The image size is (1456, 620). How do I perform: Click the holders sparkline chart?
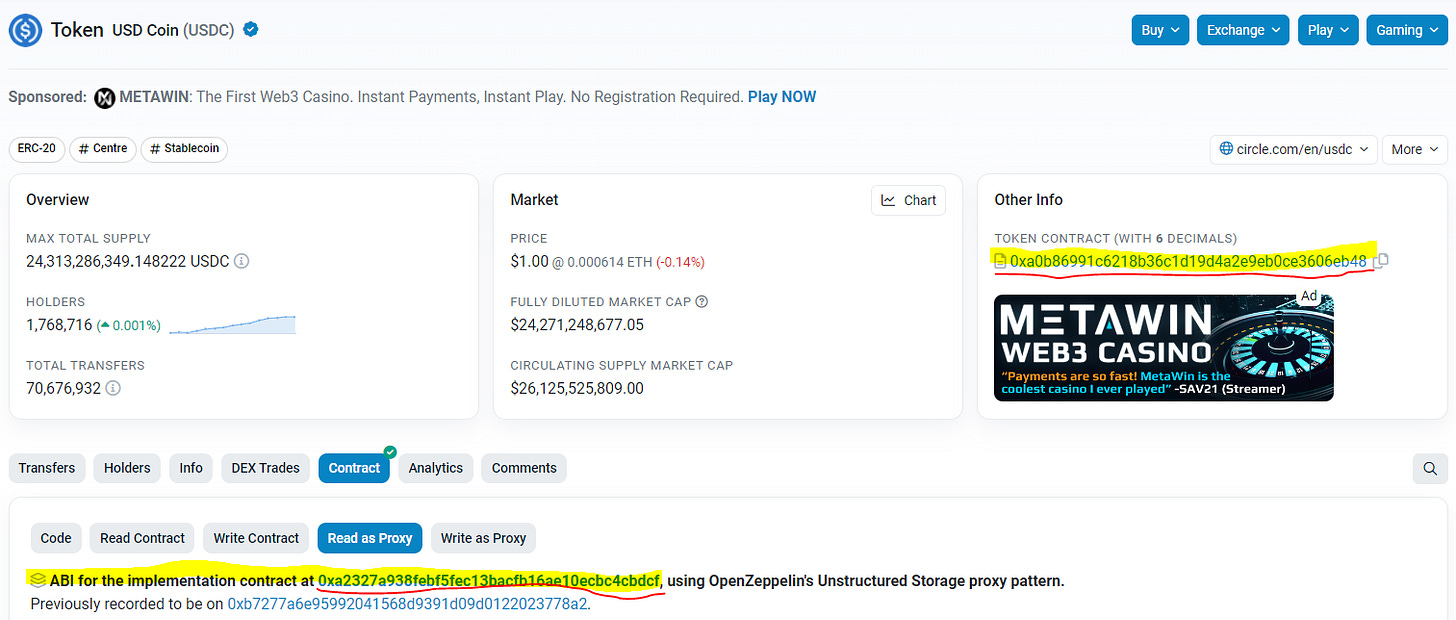click(x=232, y=325)
